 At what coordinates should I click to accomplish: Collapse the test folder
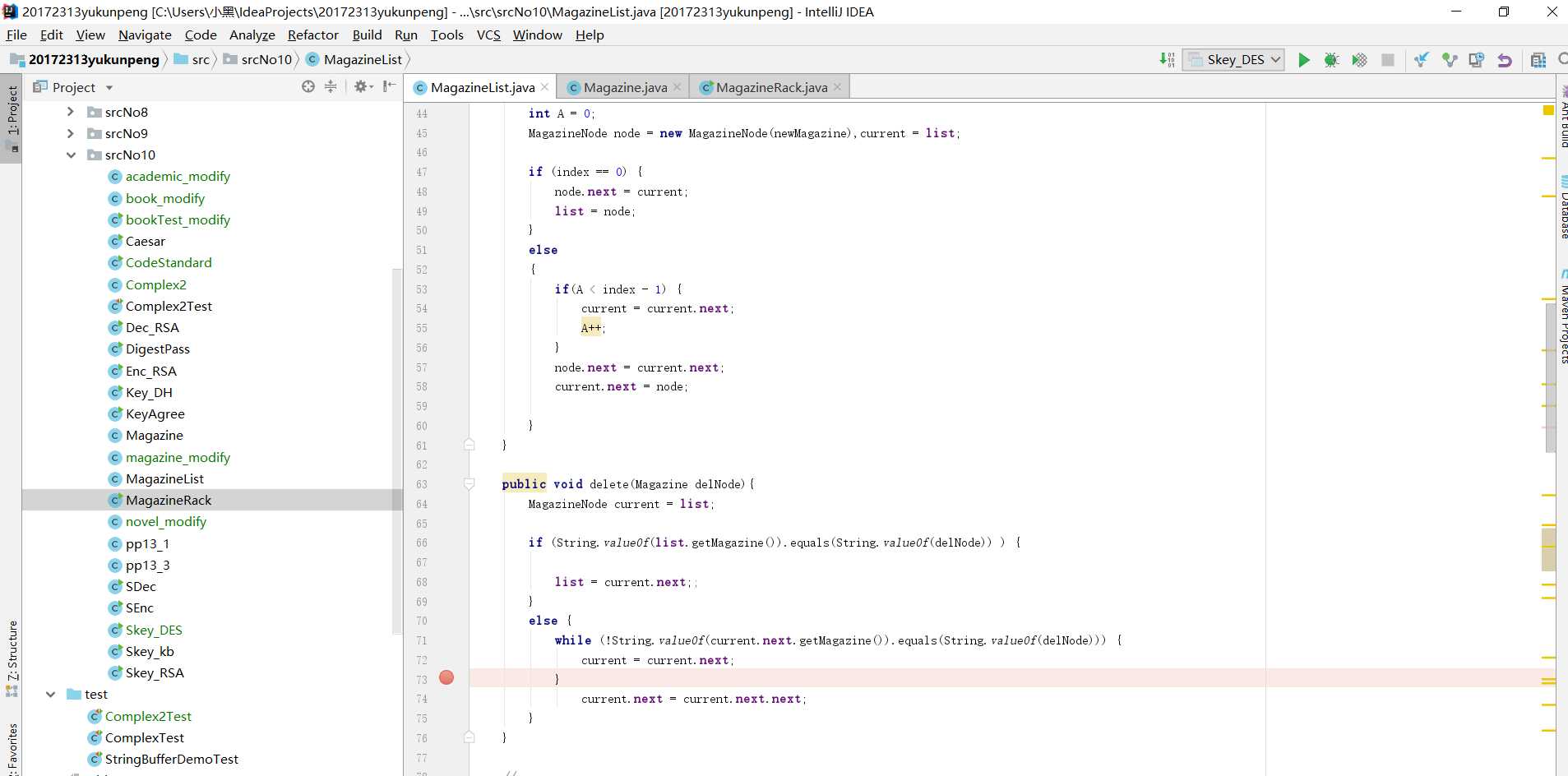[x=51, y=694]
